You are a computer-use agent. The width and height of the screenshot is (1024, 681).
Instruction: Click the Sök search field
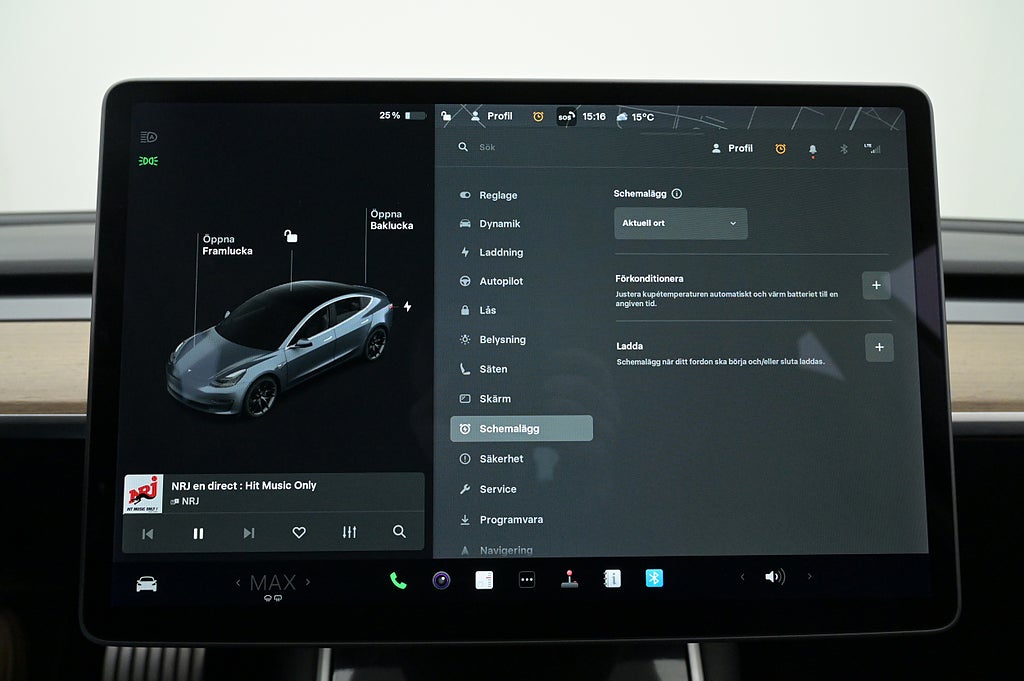tap(560, 147)
